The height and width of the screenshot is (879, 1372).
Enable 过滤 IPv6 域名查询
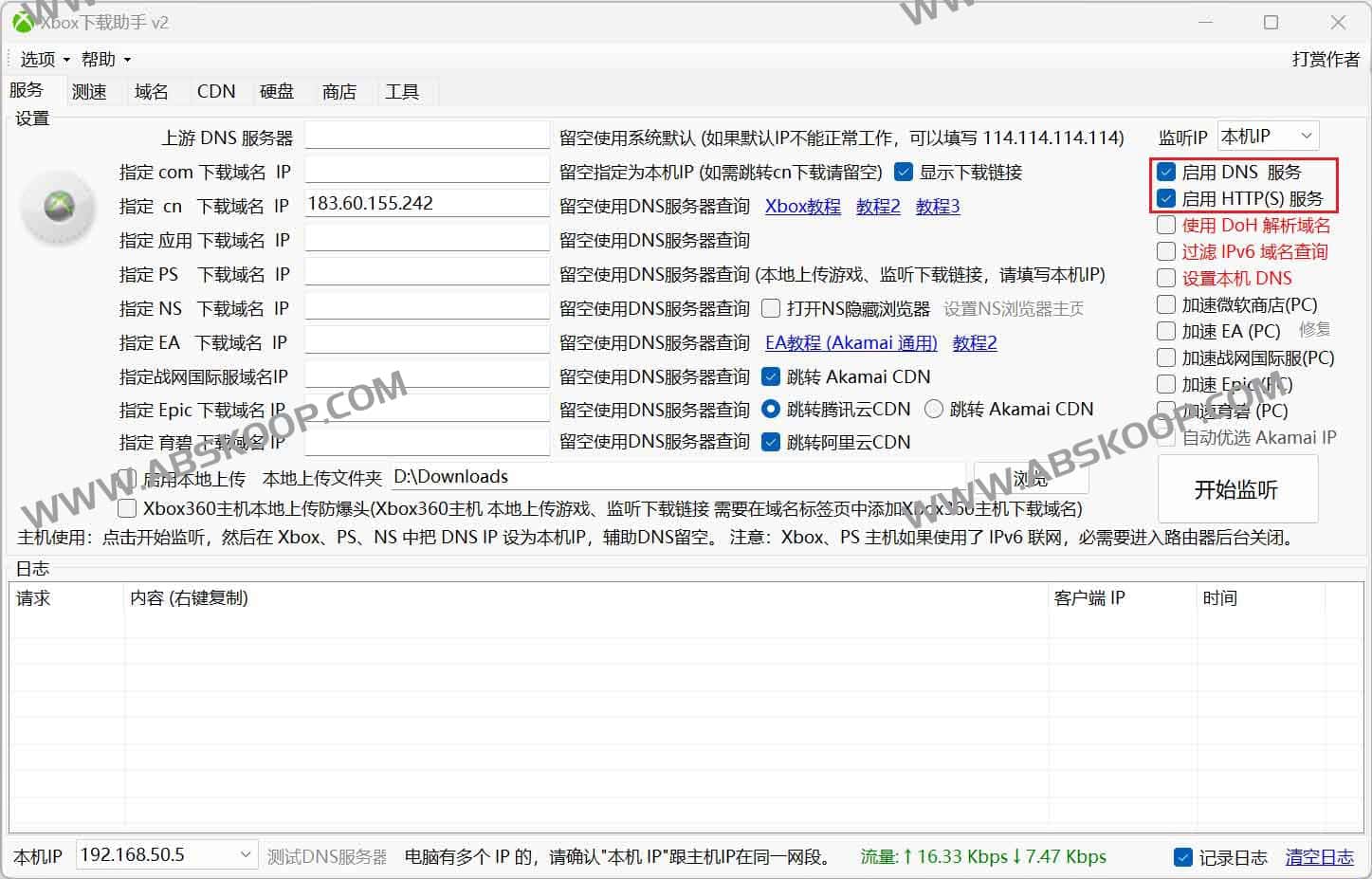[1165, 251]
